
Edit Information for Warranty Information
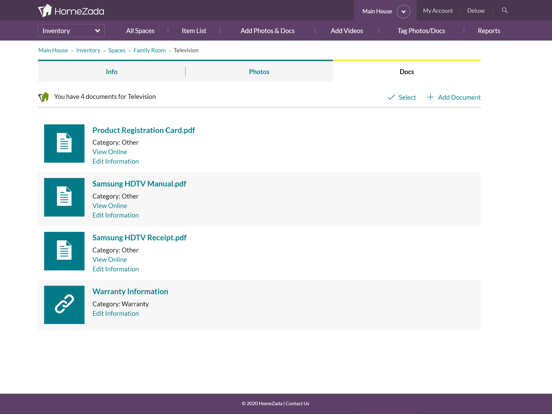point(115,313)
